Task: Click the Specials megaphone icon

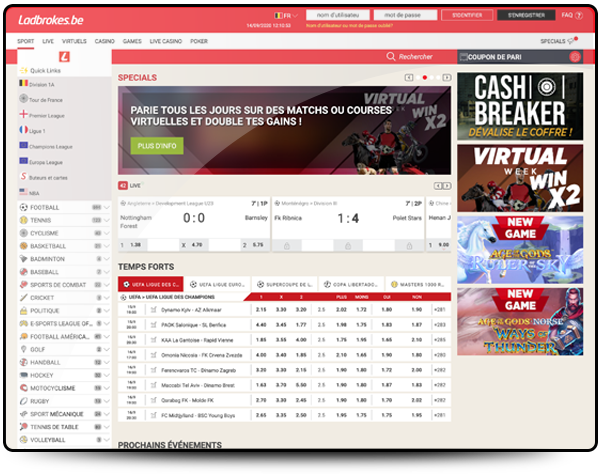Action: 571,41
